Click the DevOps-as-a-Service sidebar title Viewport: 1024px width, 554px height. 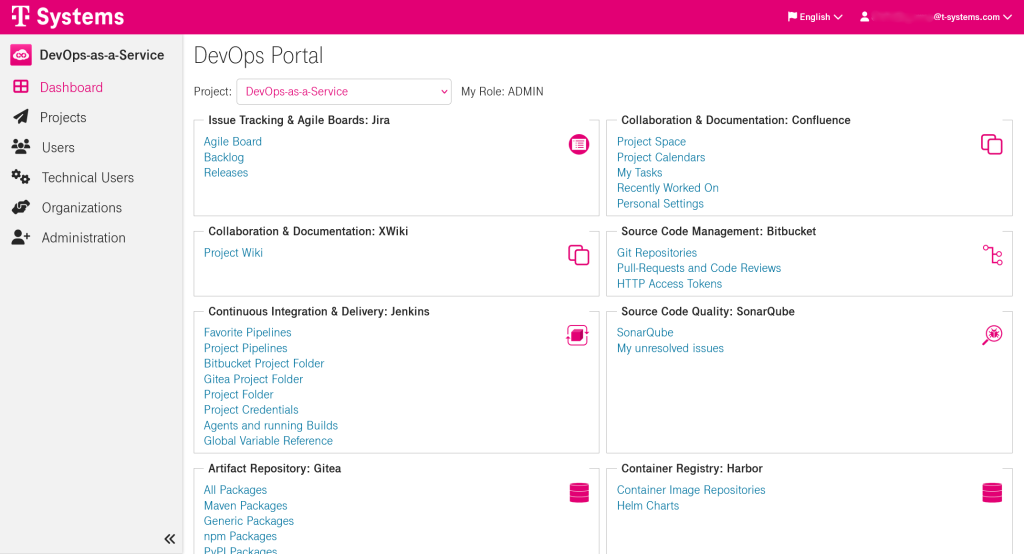coord(102,55)
